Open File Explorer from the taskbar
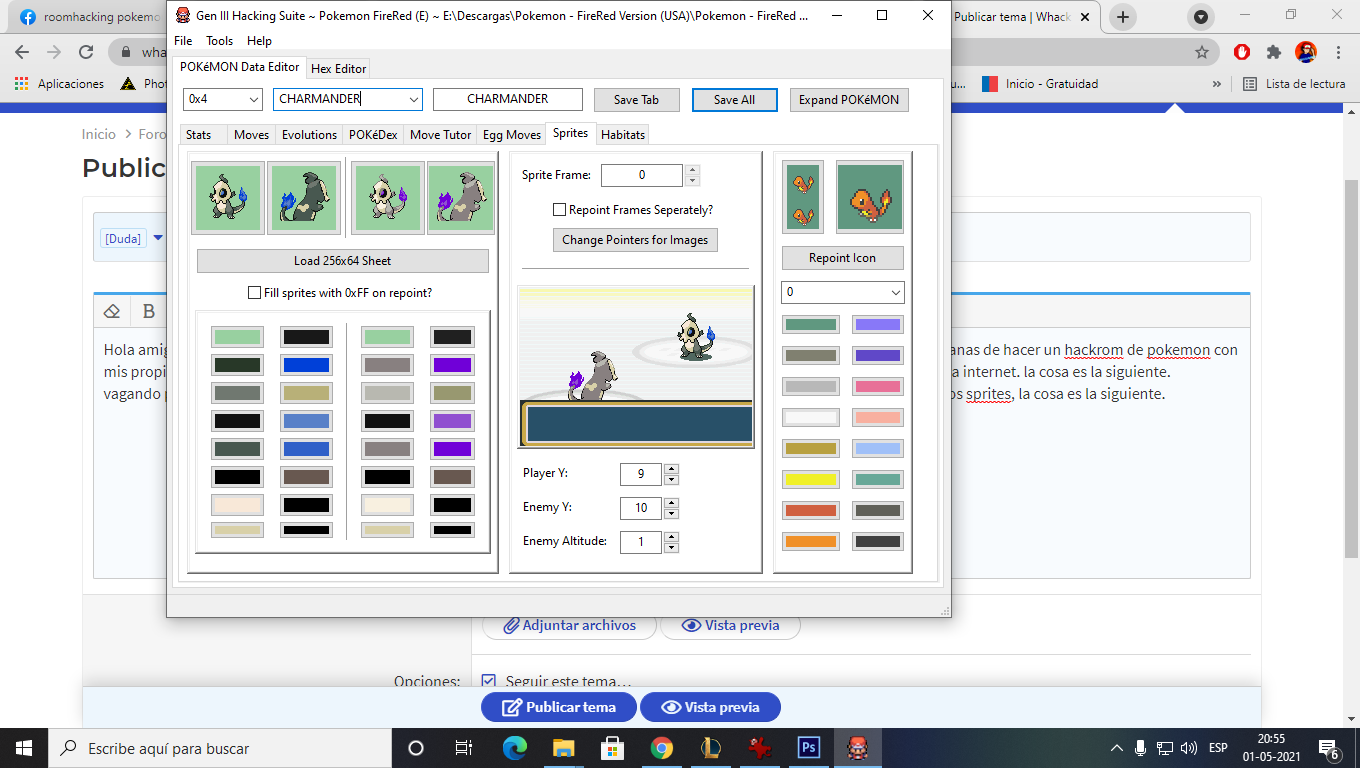The height and width of the screenshot is (768, 1360). click(x=563, y=748)
